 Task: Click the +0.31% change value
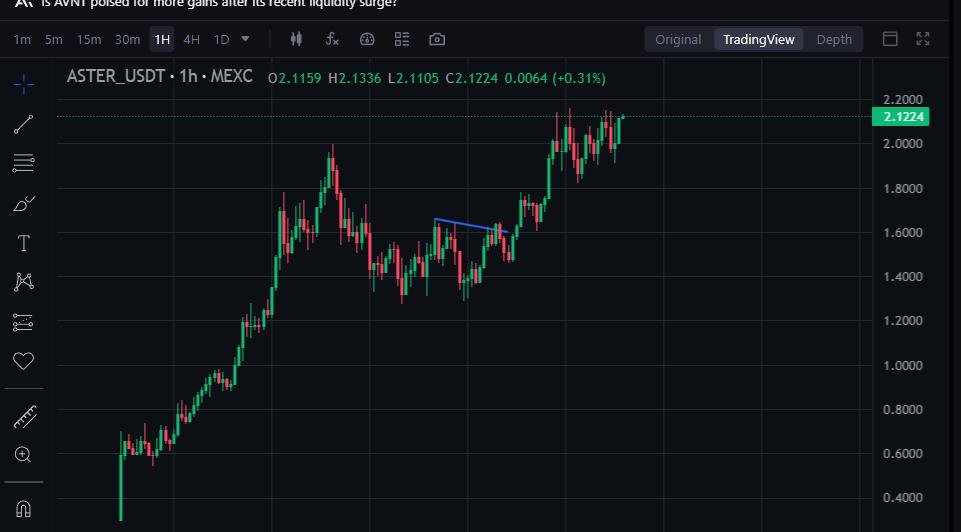pyautogui.click(x=579, y=78)
